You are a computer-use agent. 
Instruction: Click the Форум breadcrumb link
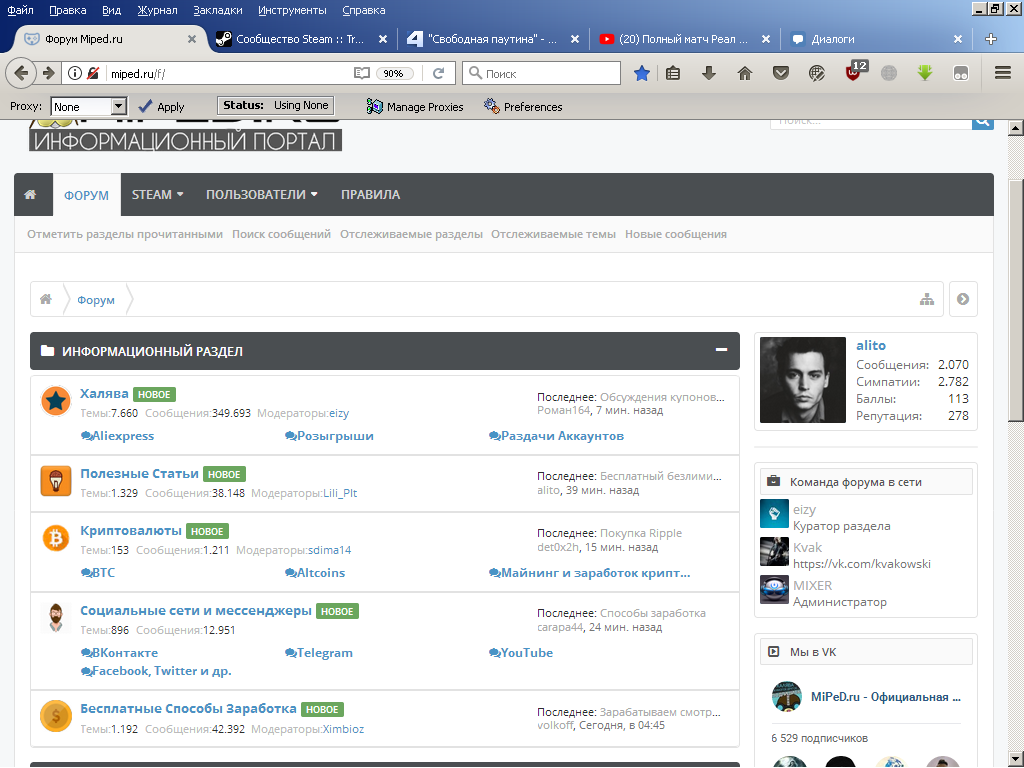[96, 300]
